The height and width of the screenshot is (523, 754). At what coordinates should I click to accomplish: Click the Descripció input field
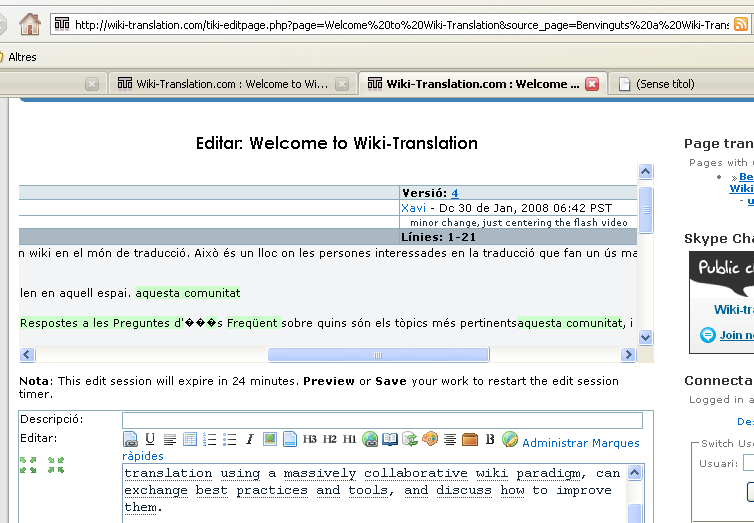coord(382,420)
